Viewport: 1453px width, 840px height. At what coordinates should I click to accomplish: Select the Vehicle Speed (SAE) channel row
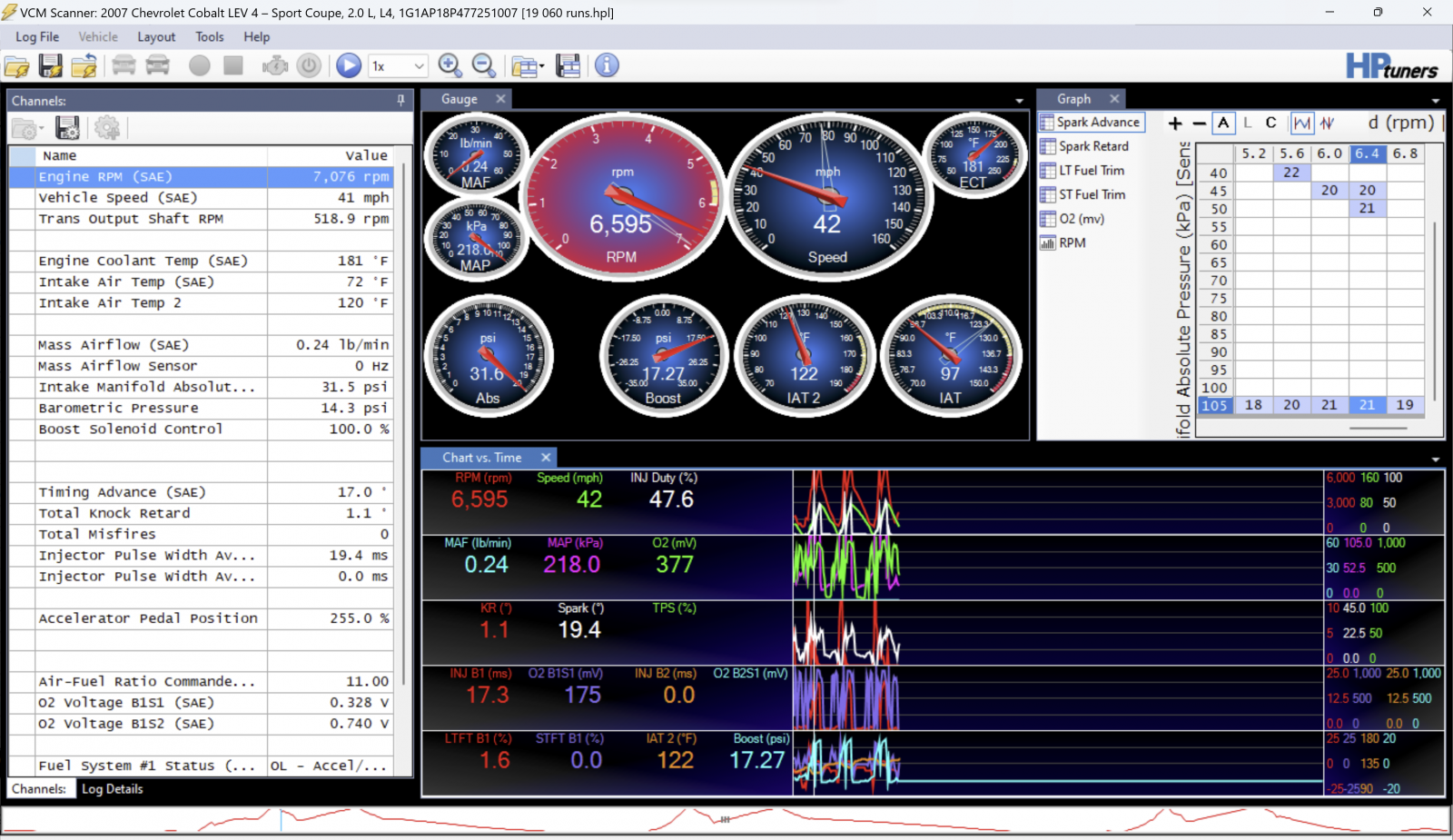(x=202, y=197)
